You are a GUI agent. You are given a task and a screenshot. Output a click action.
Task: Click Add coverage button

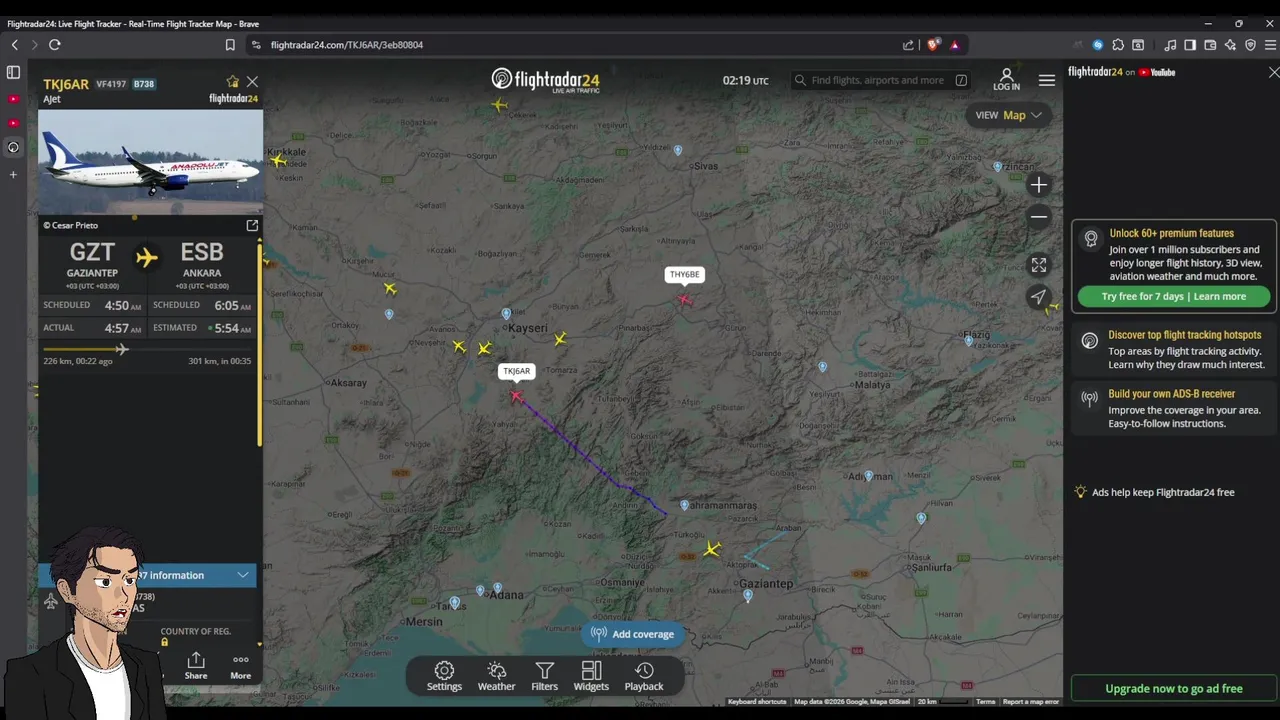click(x=633, y=634)
